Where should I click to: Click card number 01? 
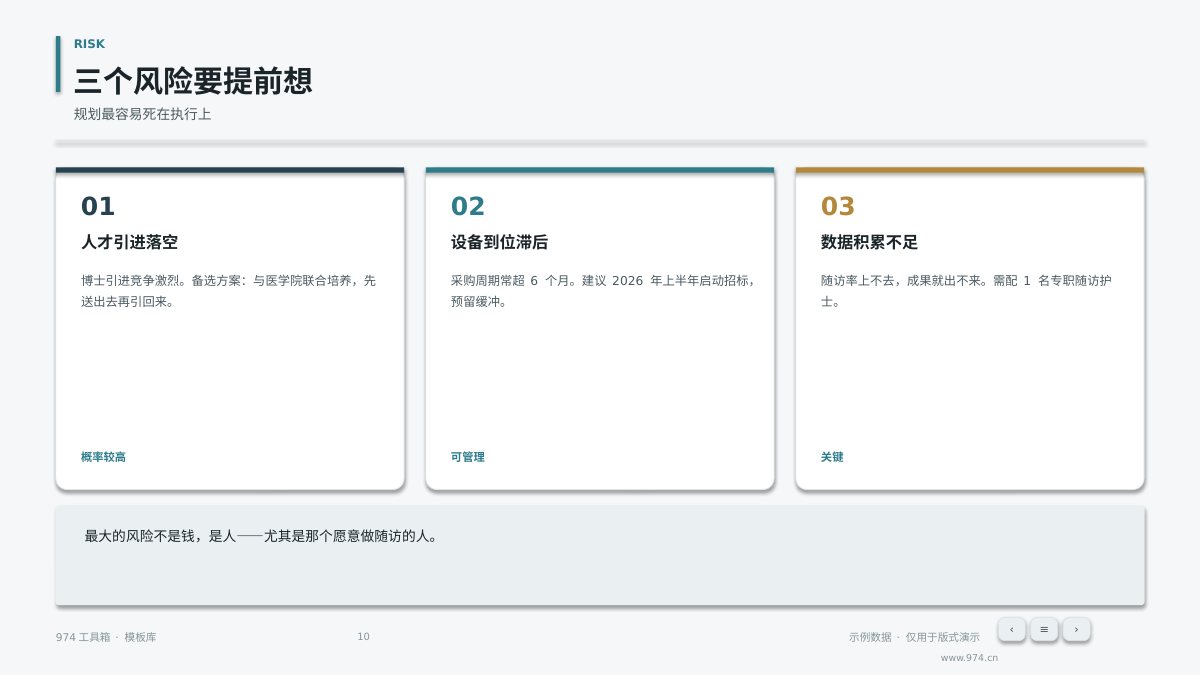(x=98, y=206)
